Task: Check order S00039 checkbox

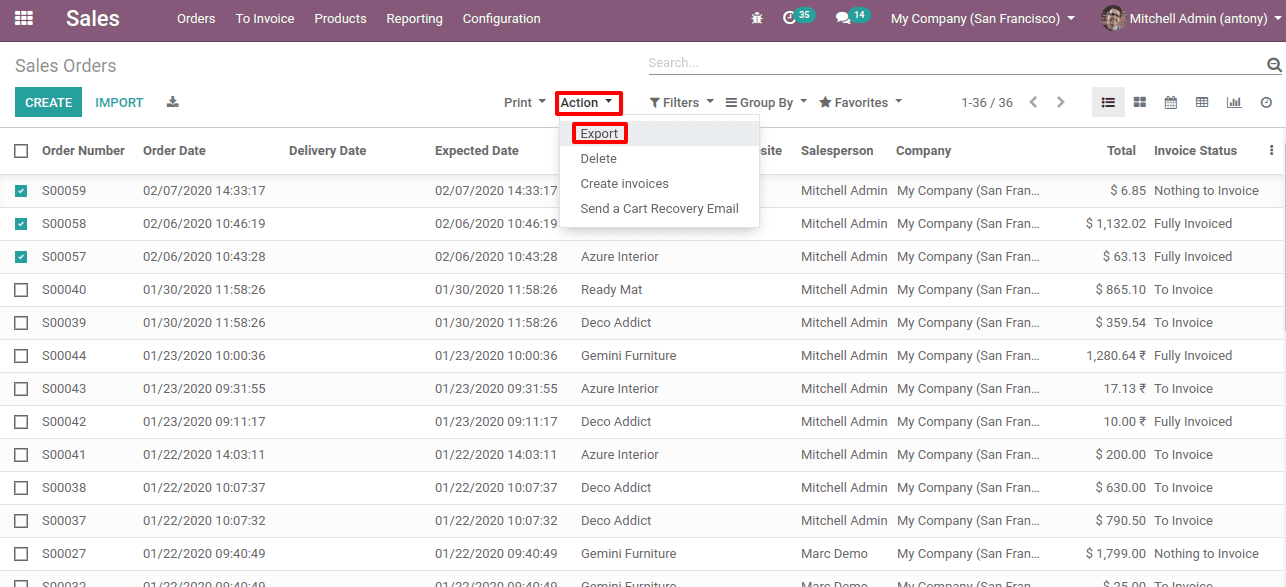Action: (x=21, y=323)
